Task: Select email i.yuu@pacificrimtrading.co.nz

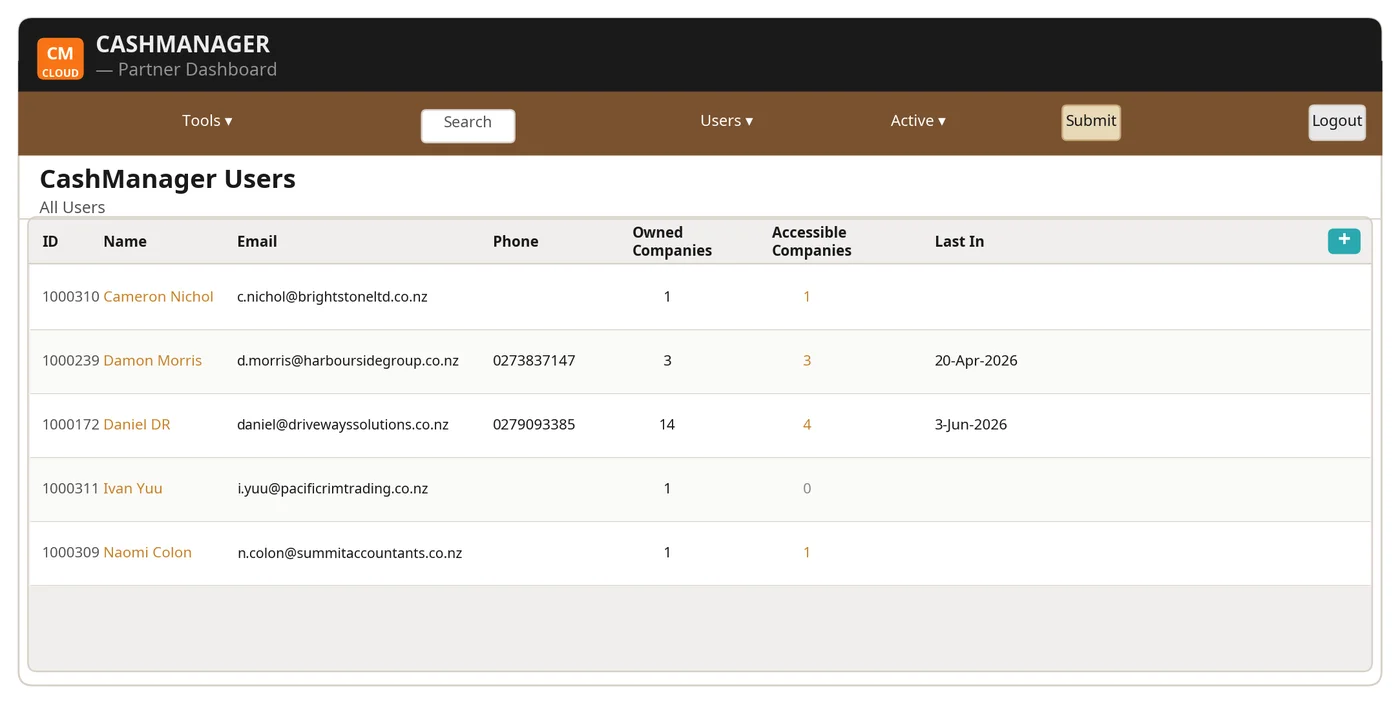Action: [332, 489]
